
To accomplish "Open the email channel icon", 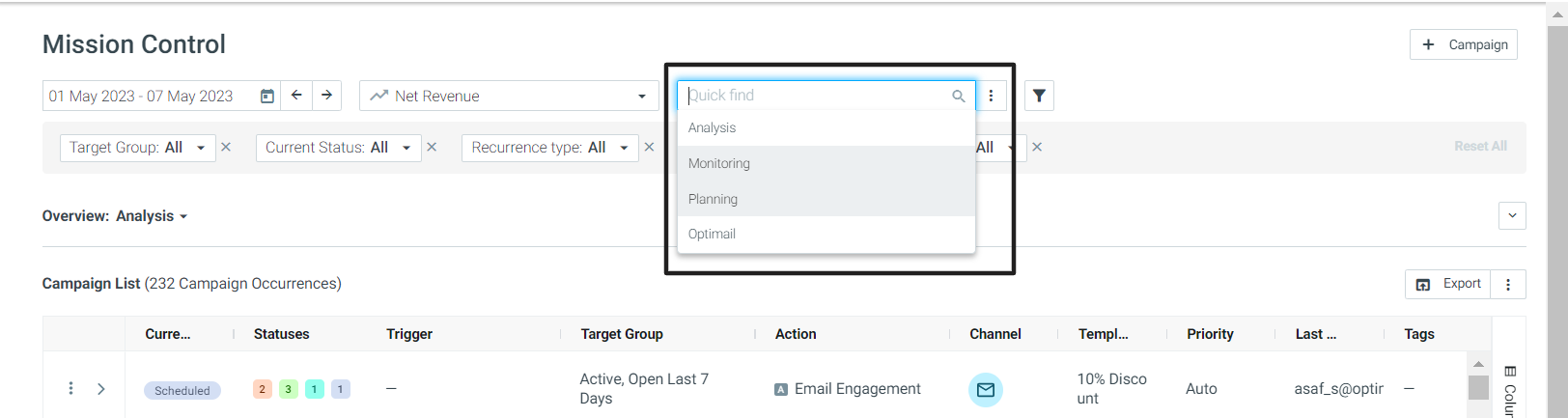I will (x=986, y=390).
